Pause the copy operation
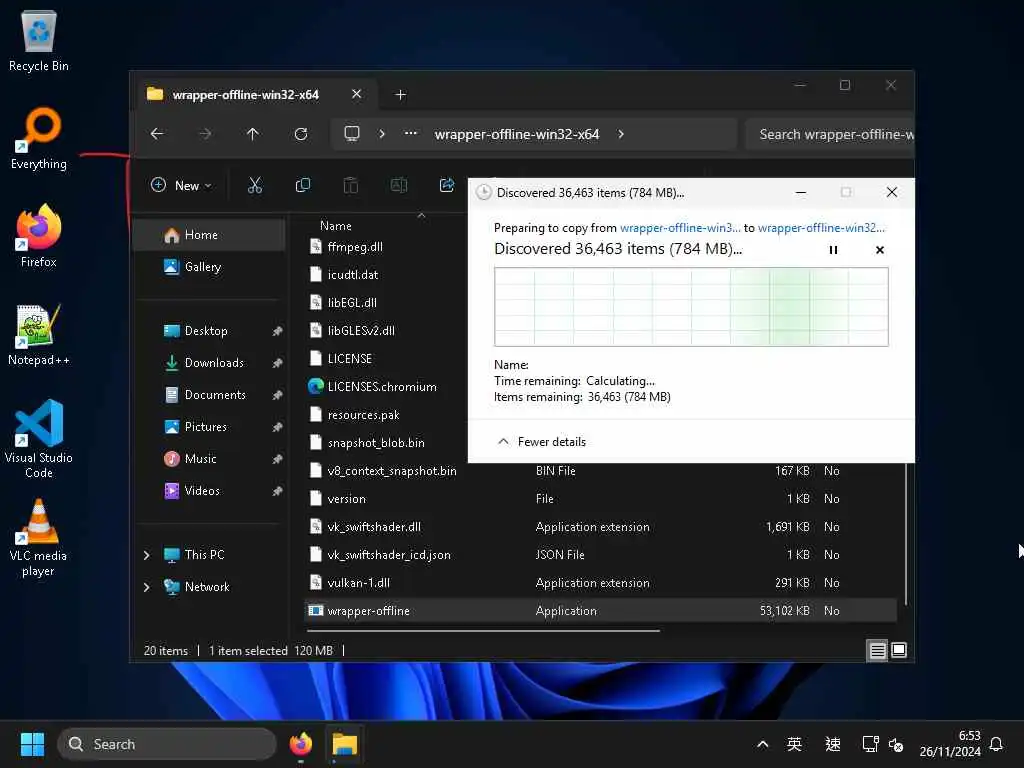1024x768 pixels. coord(833,249)
